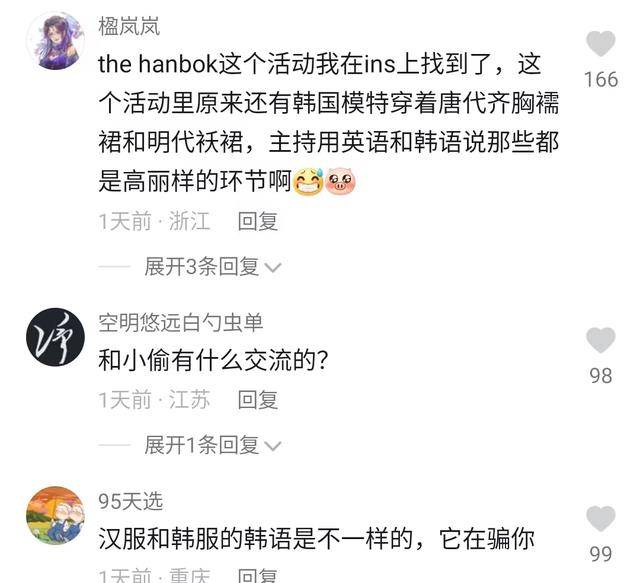Click the 98 like count
640x583 pixels.
pos(600,376)
